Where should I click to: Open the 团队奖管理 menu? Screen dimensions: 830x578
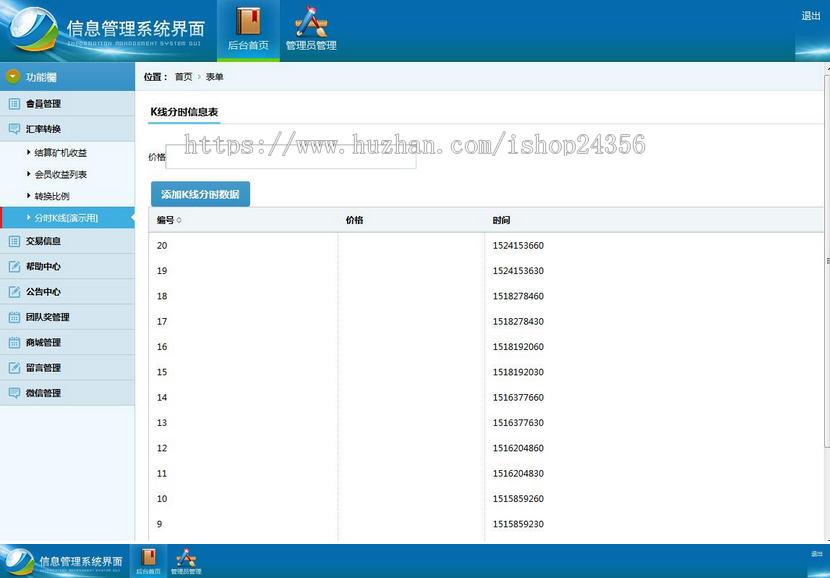coord(67,317)
